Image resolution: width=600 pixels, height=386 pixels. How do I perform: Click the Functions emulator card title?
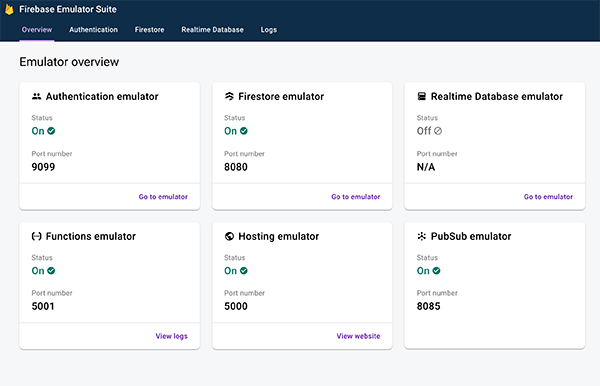[91, 236]
